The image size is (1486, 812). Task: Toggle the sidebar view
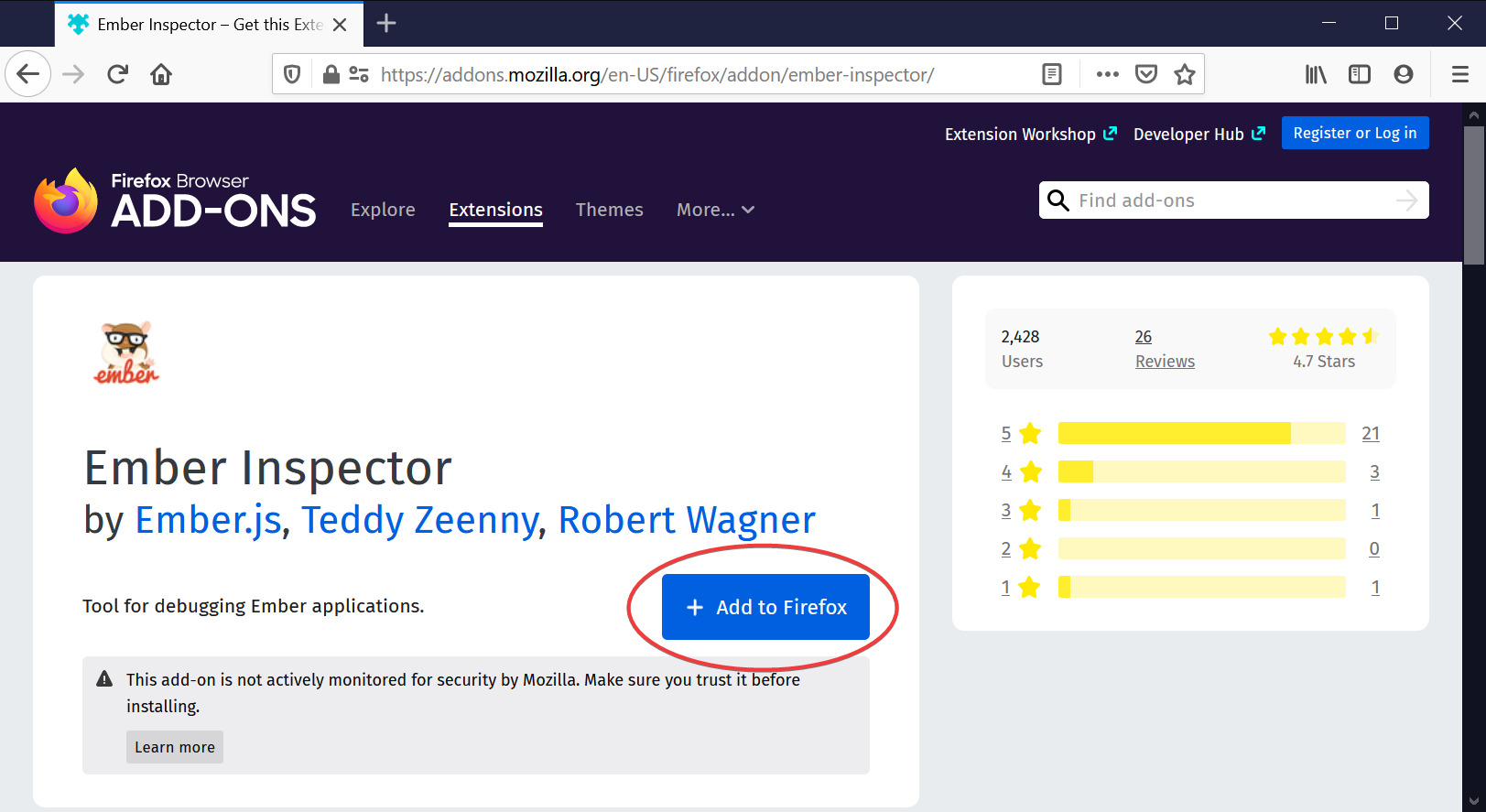pos(1360,74)
